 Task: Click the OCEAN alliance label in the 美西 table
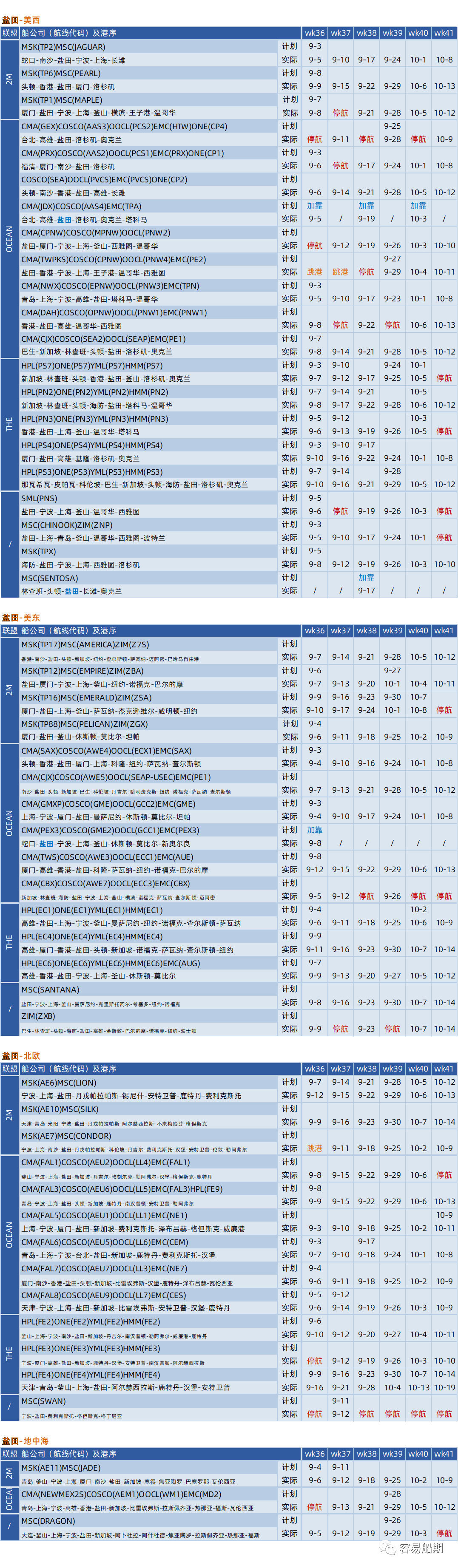[x=9, y=238]
